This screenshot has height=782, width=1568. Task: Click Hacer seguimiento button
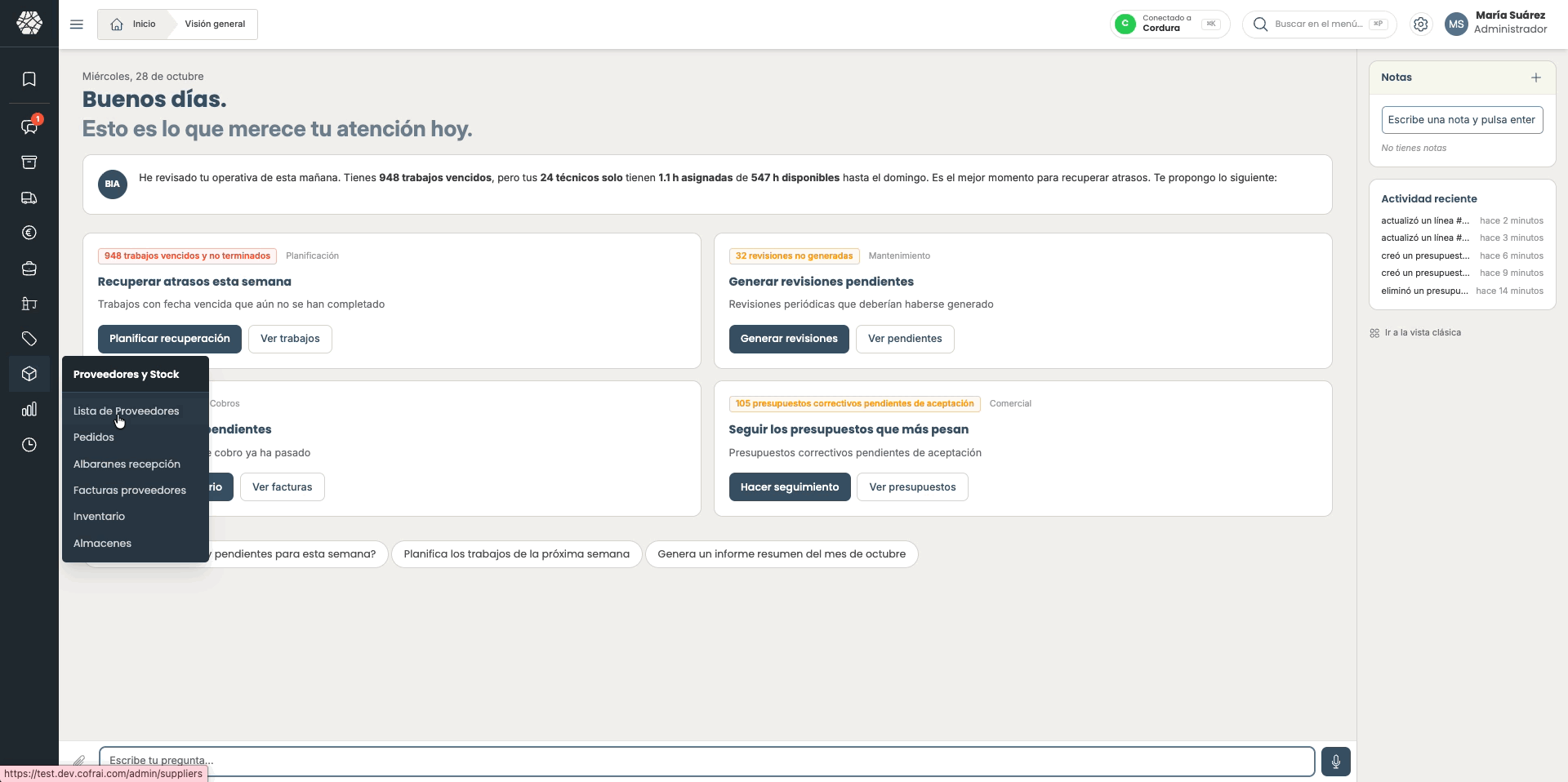[x=790, y=487]
